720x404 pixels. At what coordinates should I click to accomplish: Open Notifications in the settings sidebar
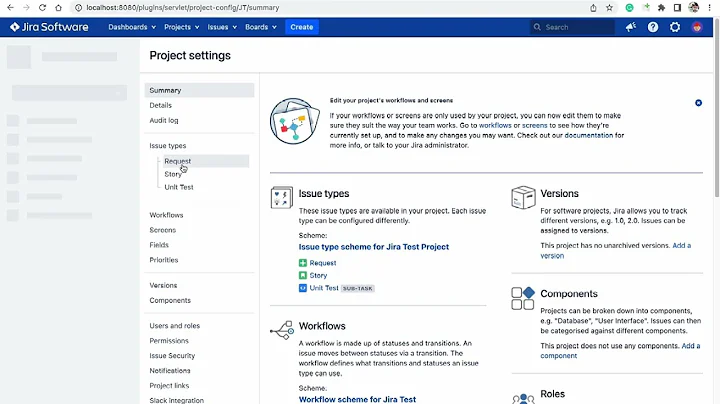point(170,370)
